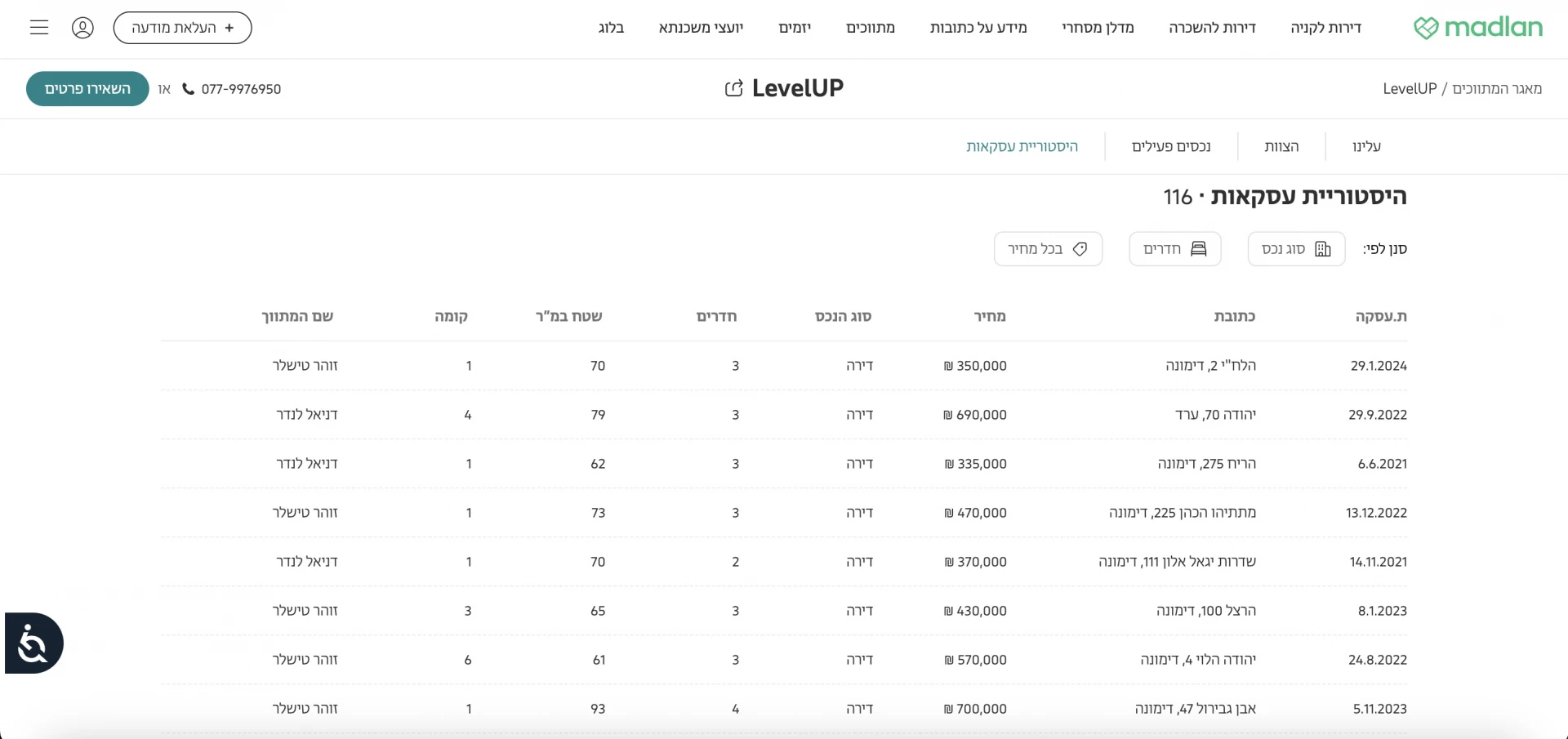This screenshot has height=739, width=1568.
Task: Click the madlan logo
Action: point(1477,28)
